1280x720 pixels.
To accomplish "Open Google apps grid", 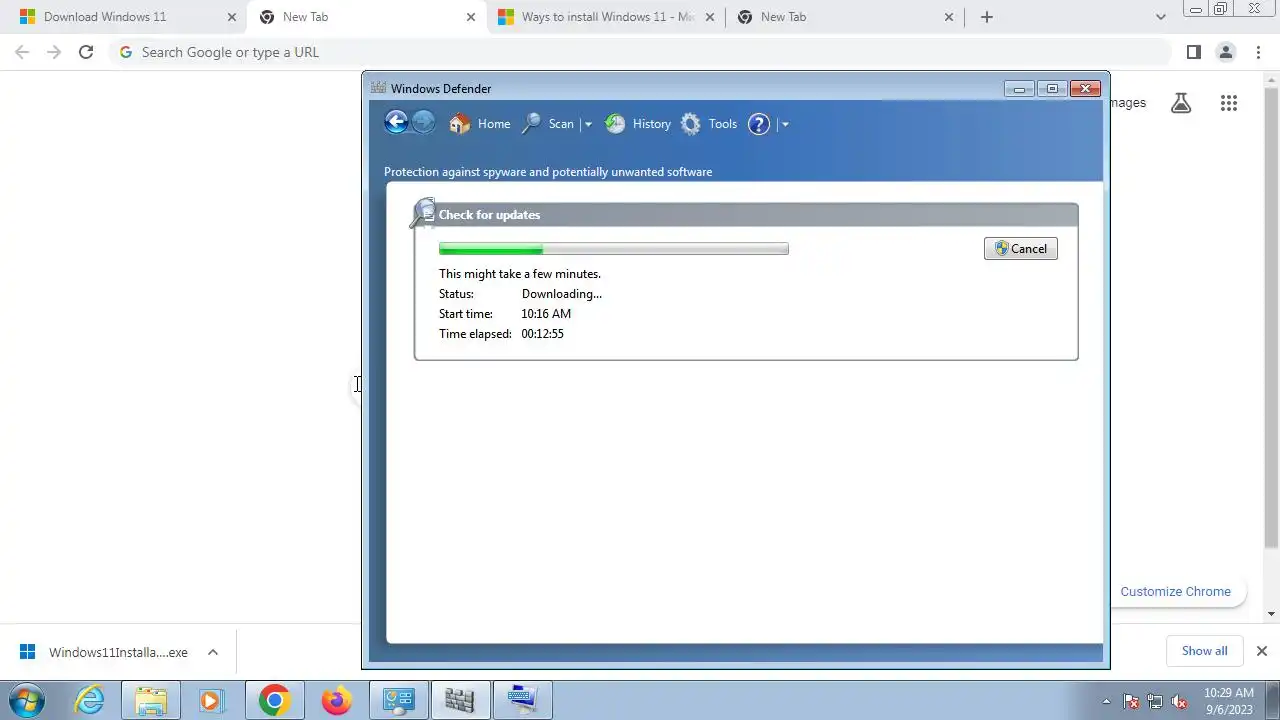I will 1229,103.
